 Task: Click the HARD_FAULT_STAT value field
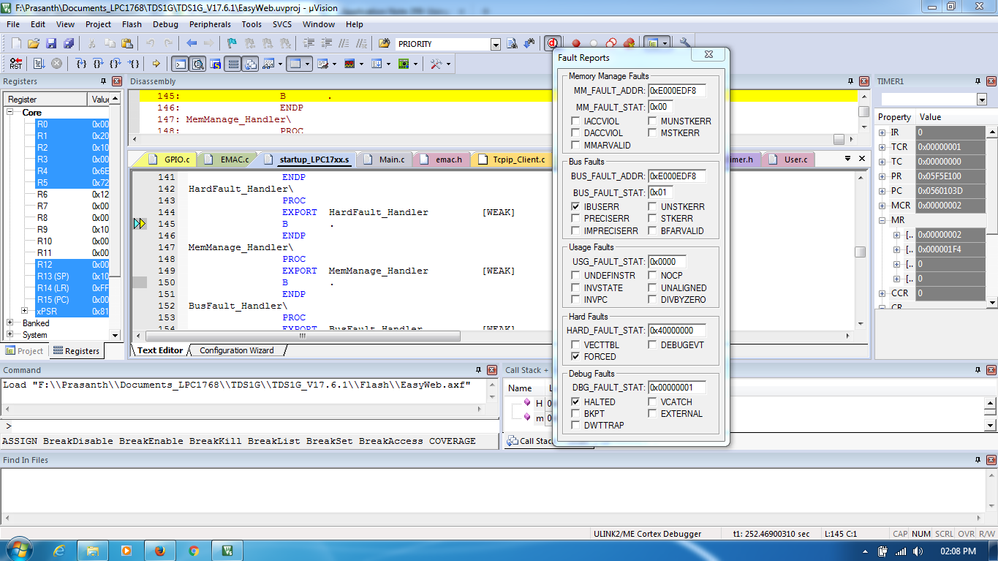pos(677,330)
